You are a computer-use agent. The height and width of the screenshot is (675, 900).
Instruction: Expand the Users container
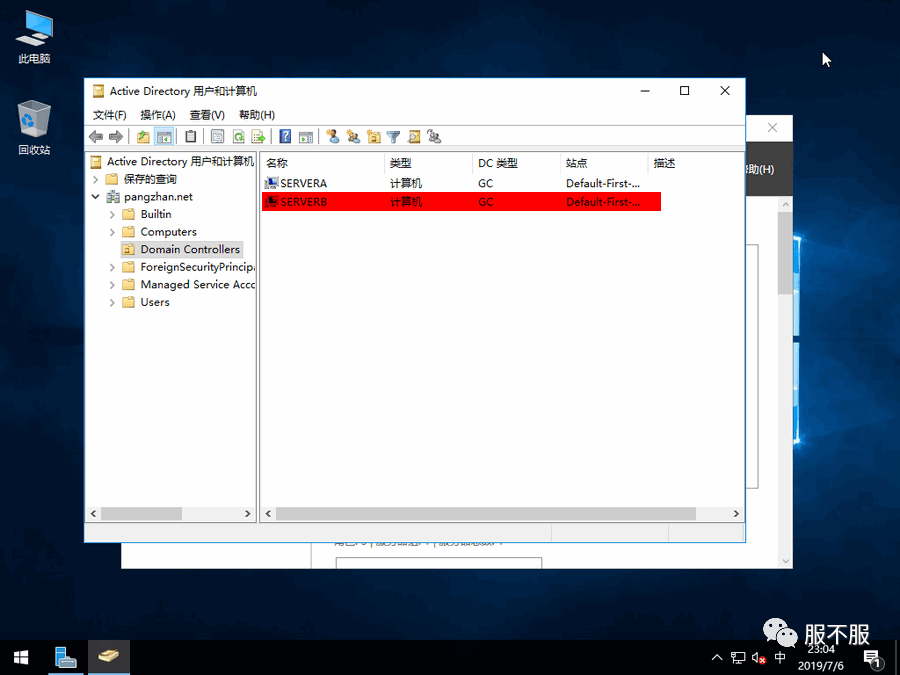click(x=112, y=302)
